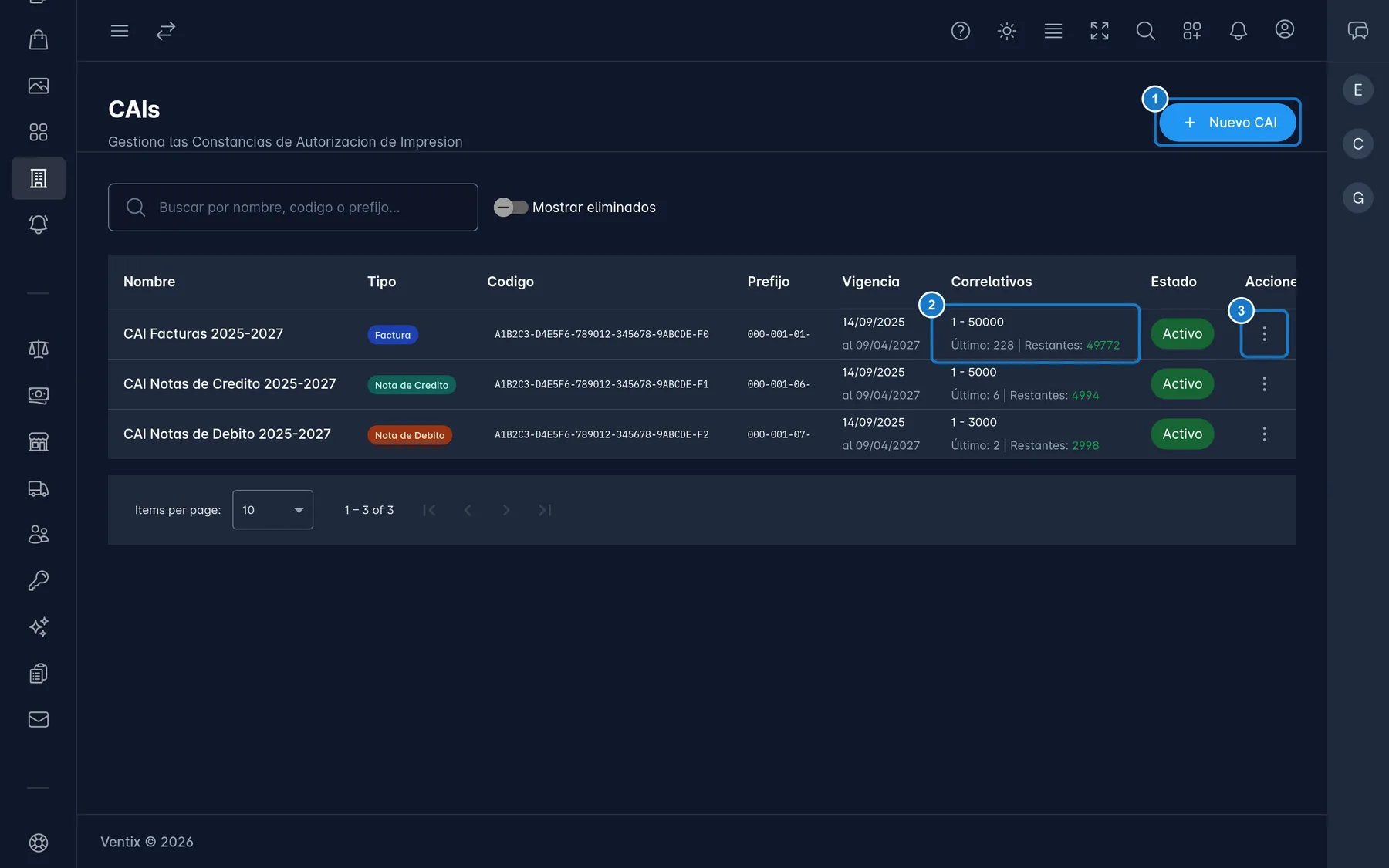The width and height of the screenshot is (1389, 868).
Task: Open the envelope mail sidebar icon
Action: [x=39, y=720]
